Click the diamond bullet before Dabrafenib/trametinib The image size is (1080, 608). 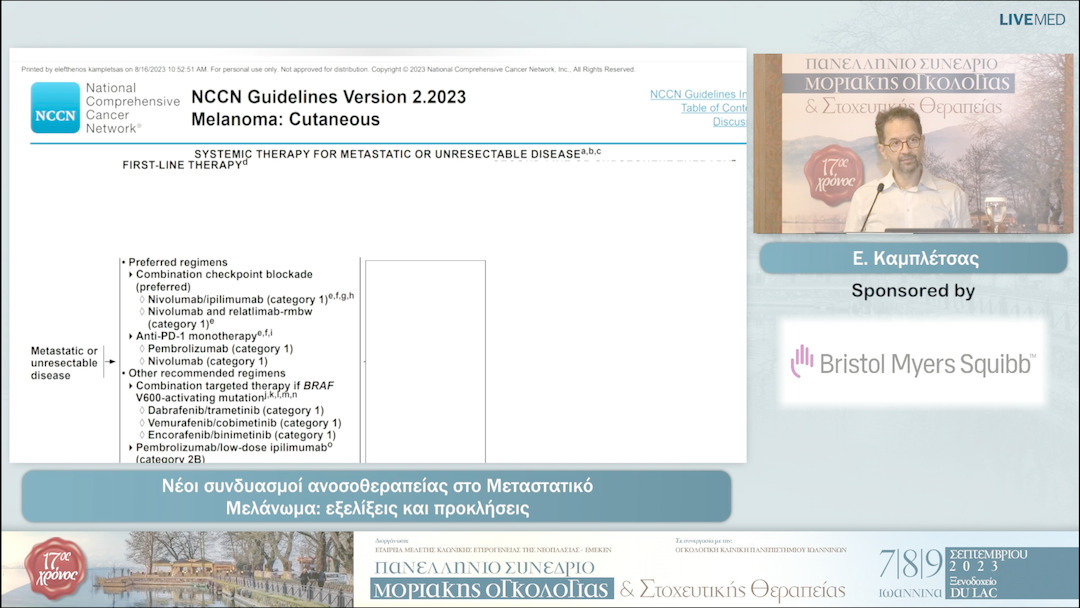pyautogui.click(x=142, y=410)
